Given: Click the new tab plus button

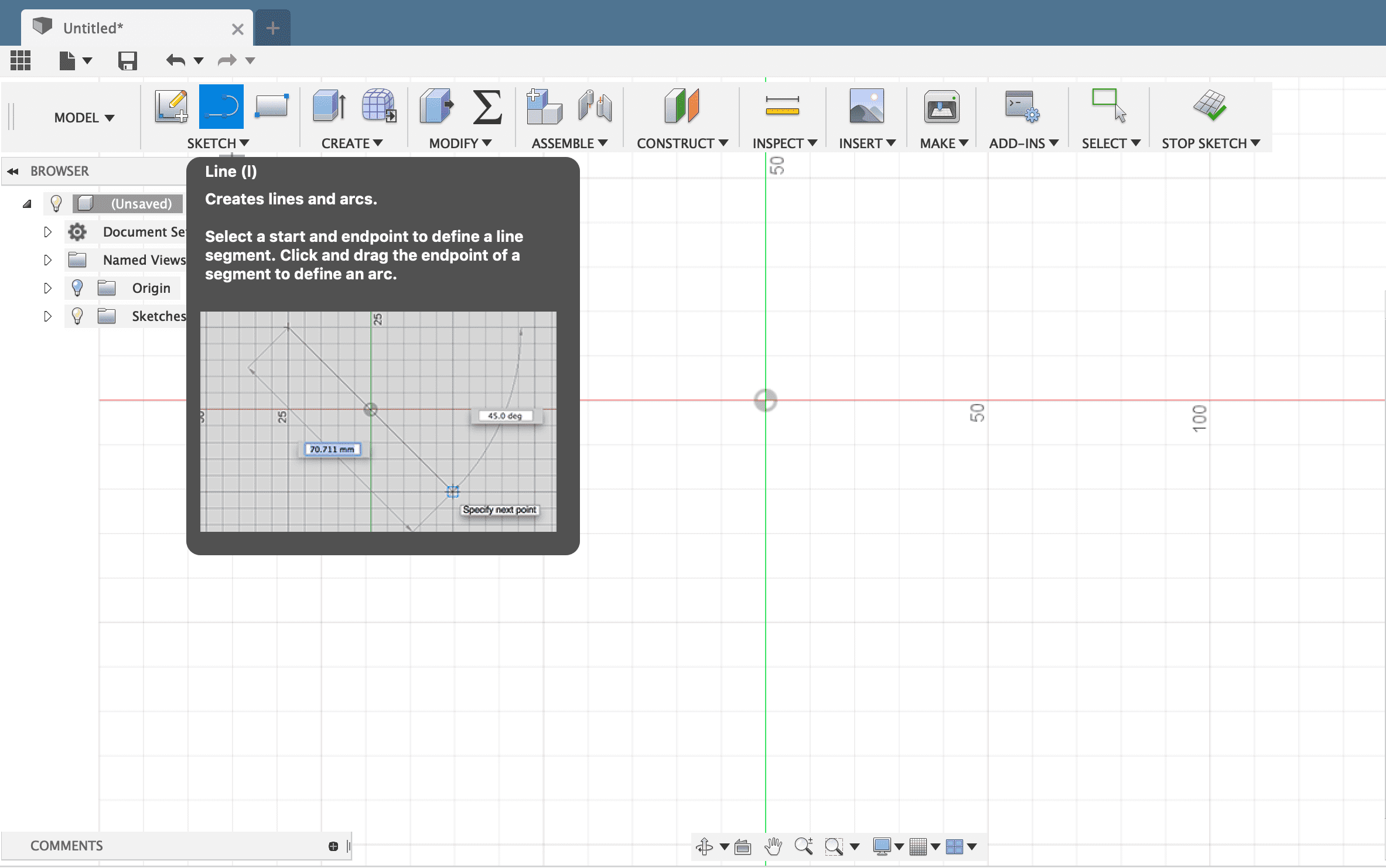Looking at the screenshot, I should [272, 28].
